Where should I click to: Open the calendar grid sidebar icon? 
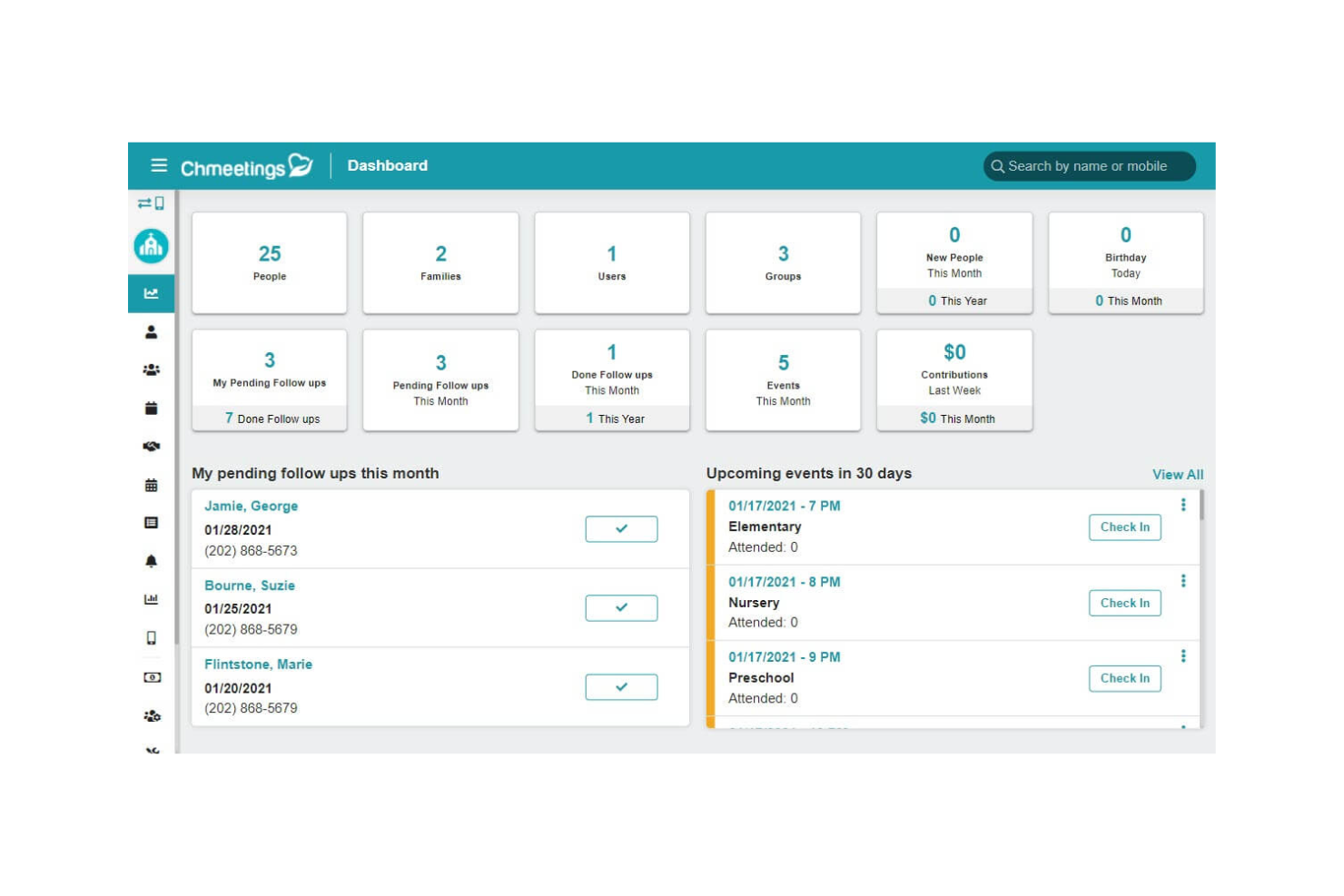pyautogui.click(x=152, y=485)
